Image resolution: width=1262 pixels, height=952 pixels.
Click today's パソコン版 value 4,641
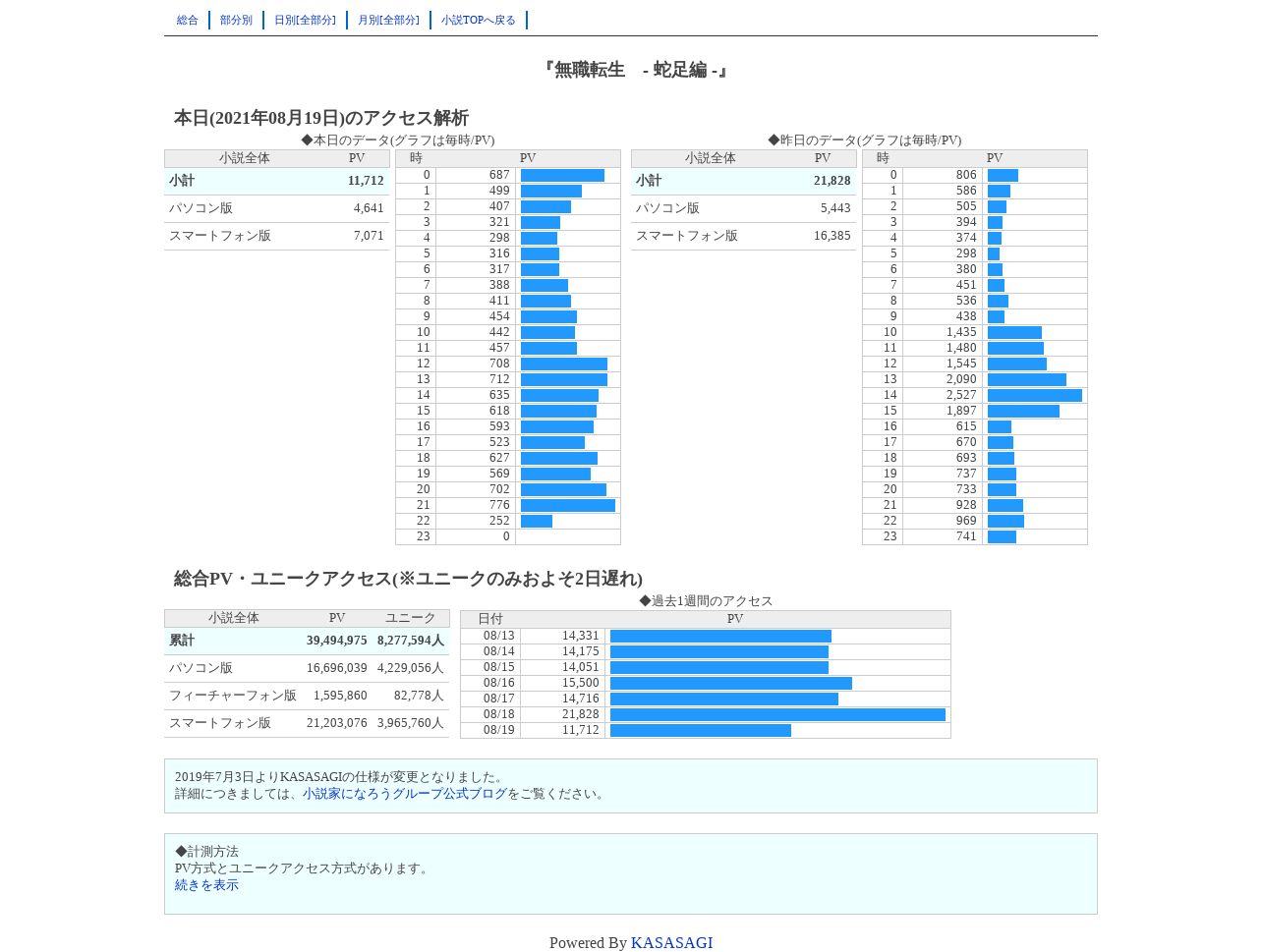coord(369,208)
